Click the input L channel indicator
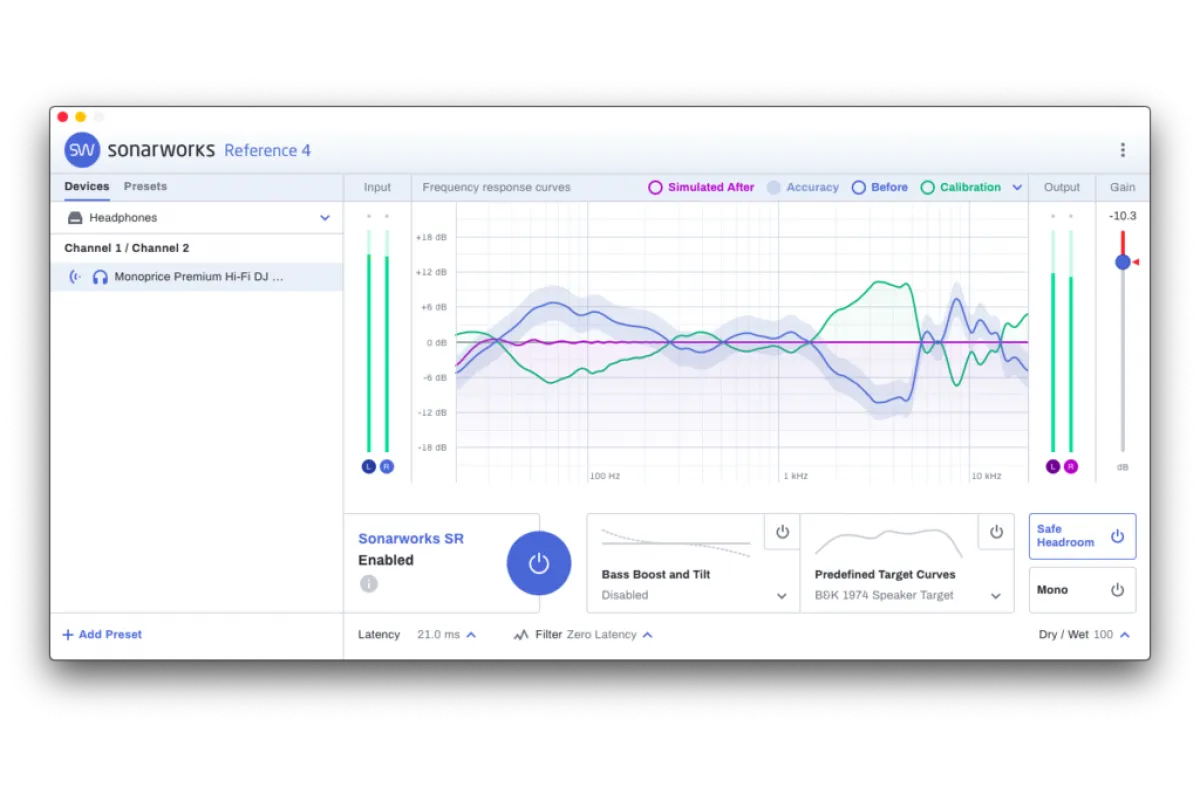Screen dimensions: 1200x800 point(369,466)
